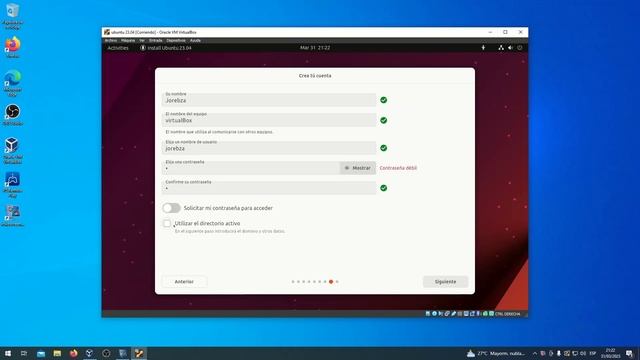
Task: Open the Dispositivos menu in VirtualBox
Action: coord(176,40)
